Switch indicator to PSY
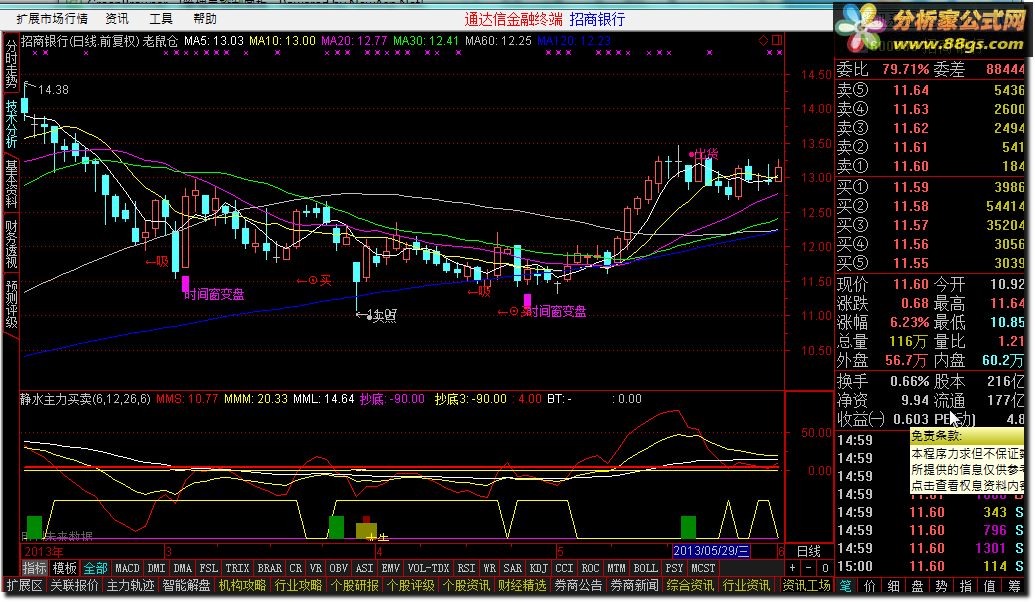1035x602 pixels. [675, 568]
